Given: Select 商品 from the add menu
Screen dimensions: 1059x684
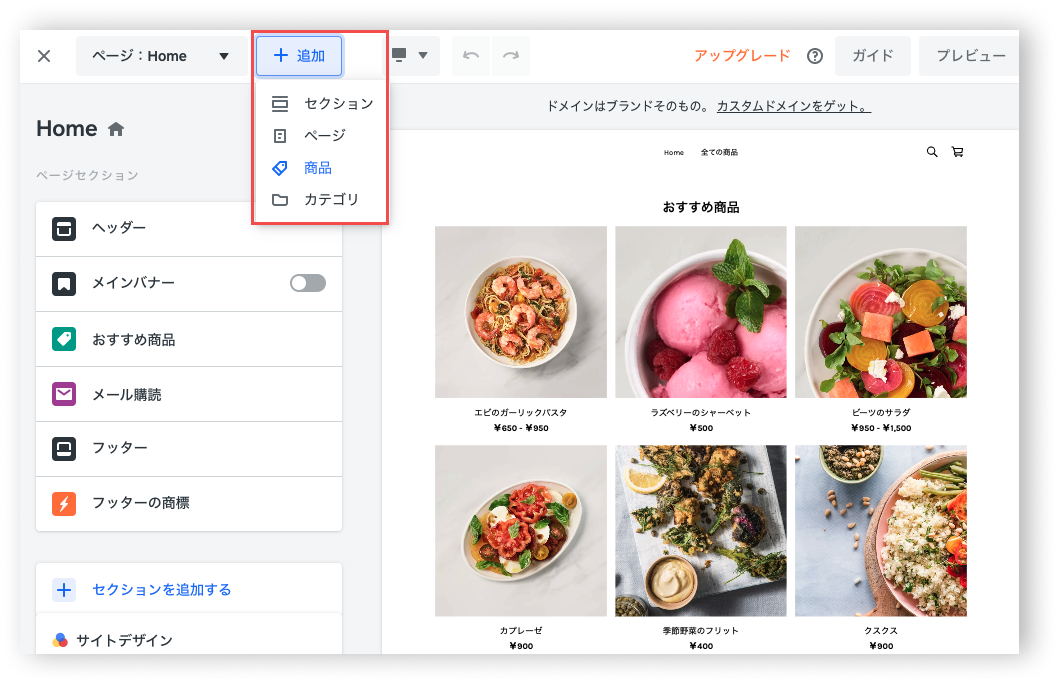Looking at the screenshot, I should tap(321, 167).
